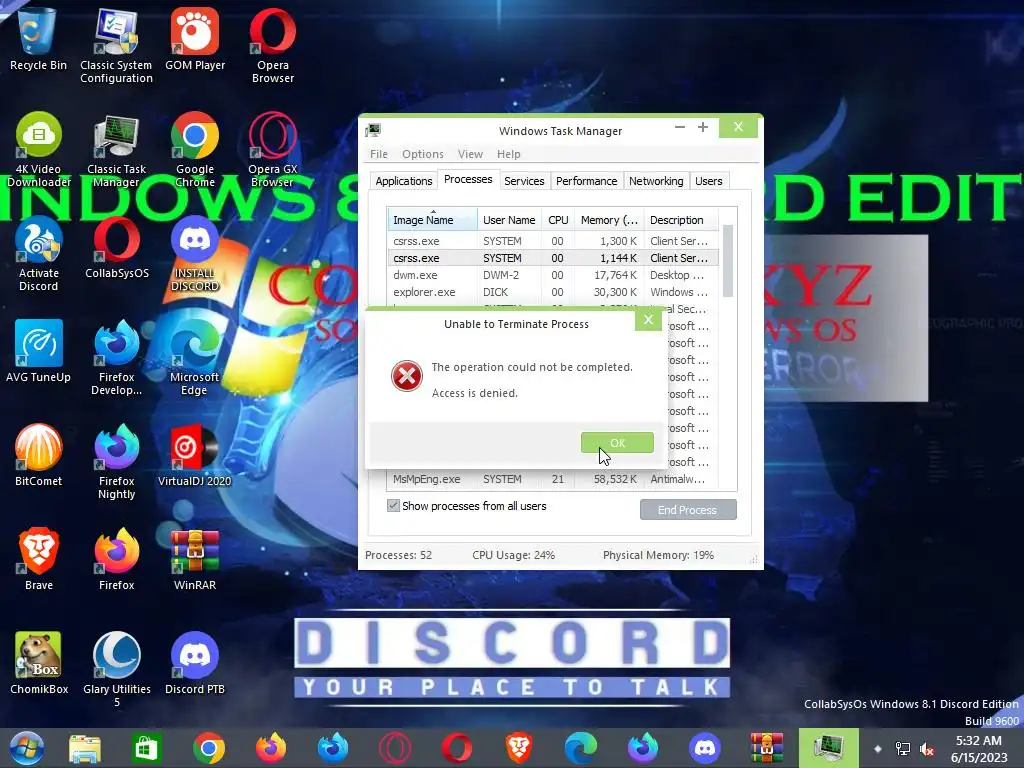Open Glary Utilities 5 desktop icon
Image resolution: width=1024 pixels, height=768 pixels.
(116, 669)
